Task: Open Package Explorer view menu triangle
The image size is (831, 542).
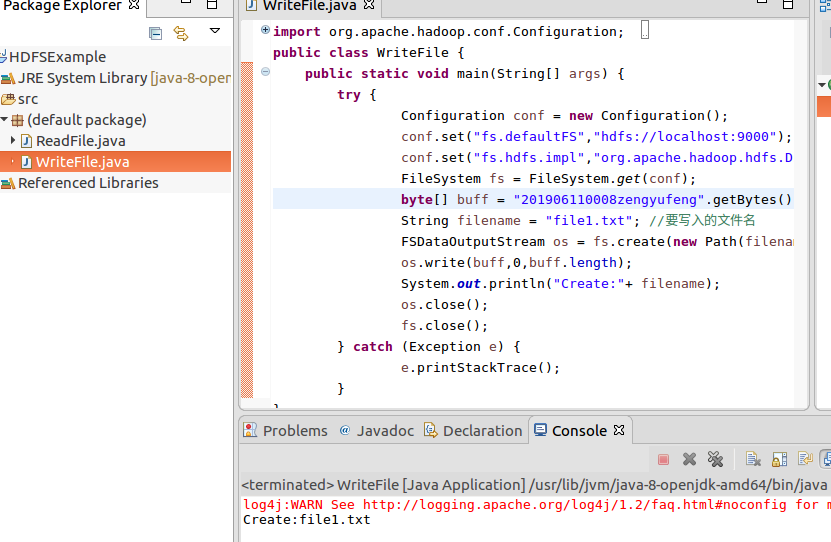Action: tap(215, 31)
